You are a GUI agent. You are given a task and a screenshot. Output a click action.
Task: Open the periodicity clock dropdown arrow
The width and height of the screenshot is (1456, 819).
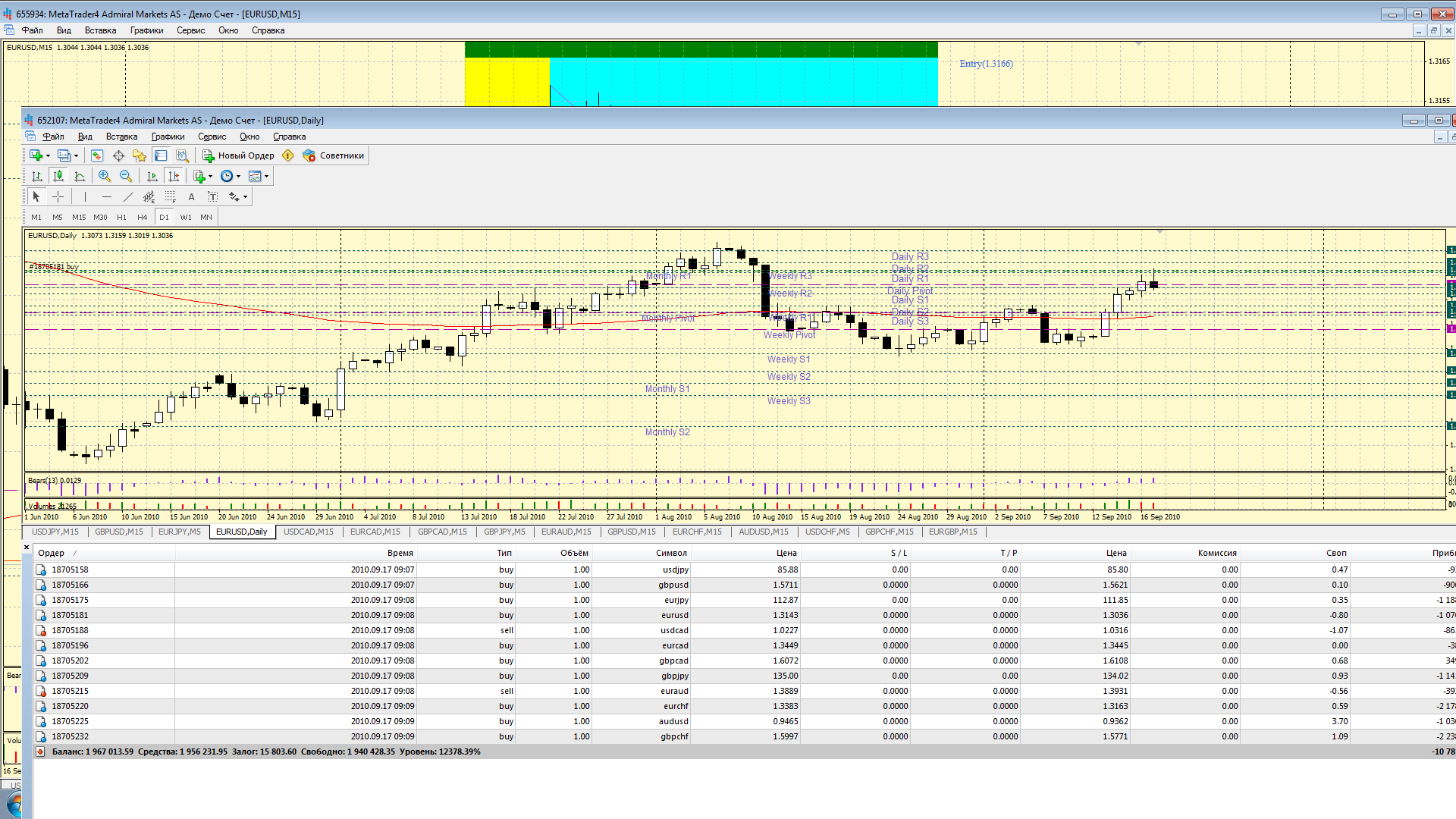[238, 176]
